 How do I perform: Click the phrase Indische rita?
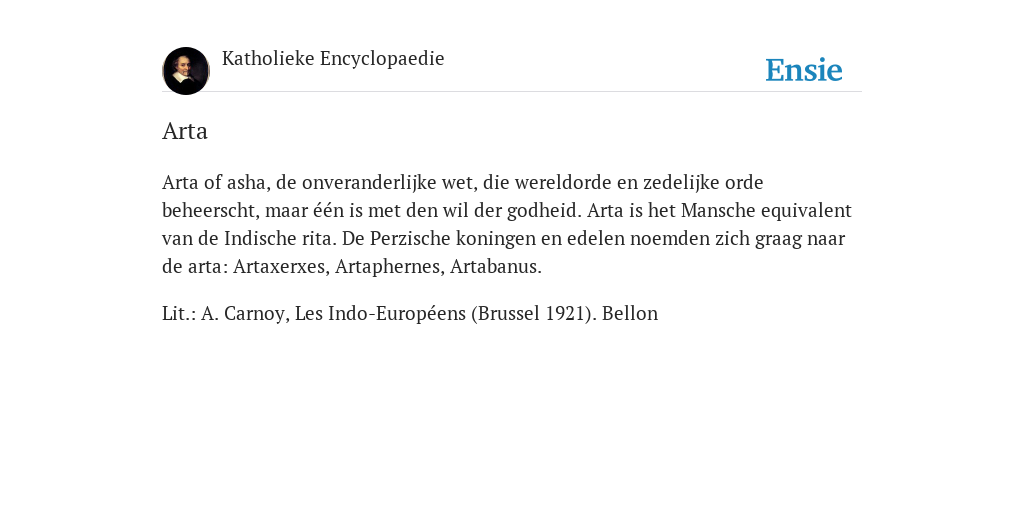point(278,238)
